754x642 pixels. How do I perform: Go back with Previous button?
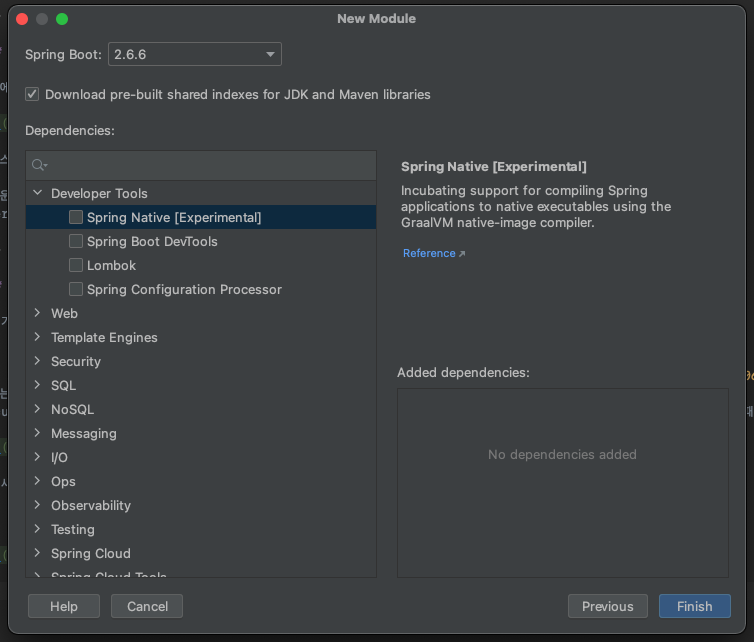pos(608,606)
